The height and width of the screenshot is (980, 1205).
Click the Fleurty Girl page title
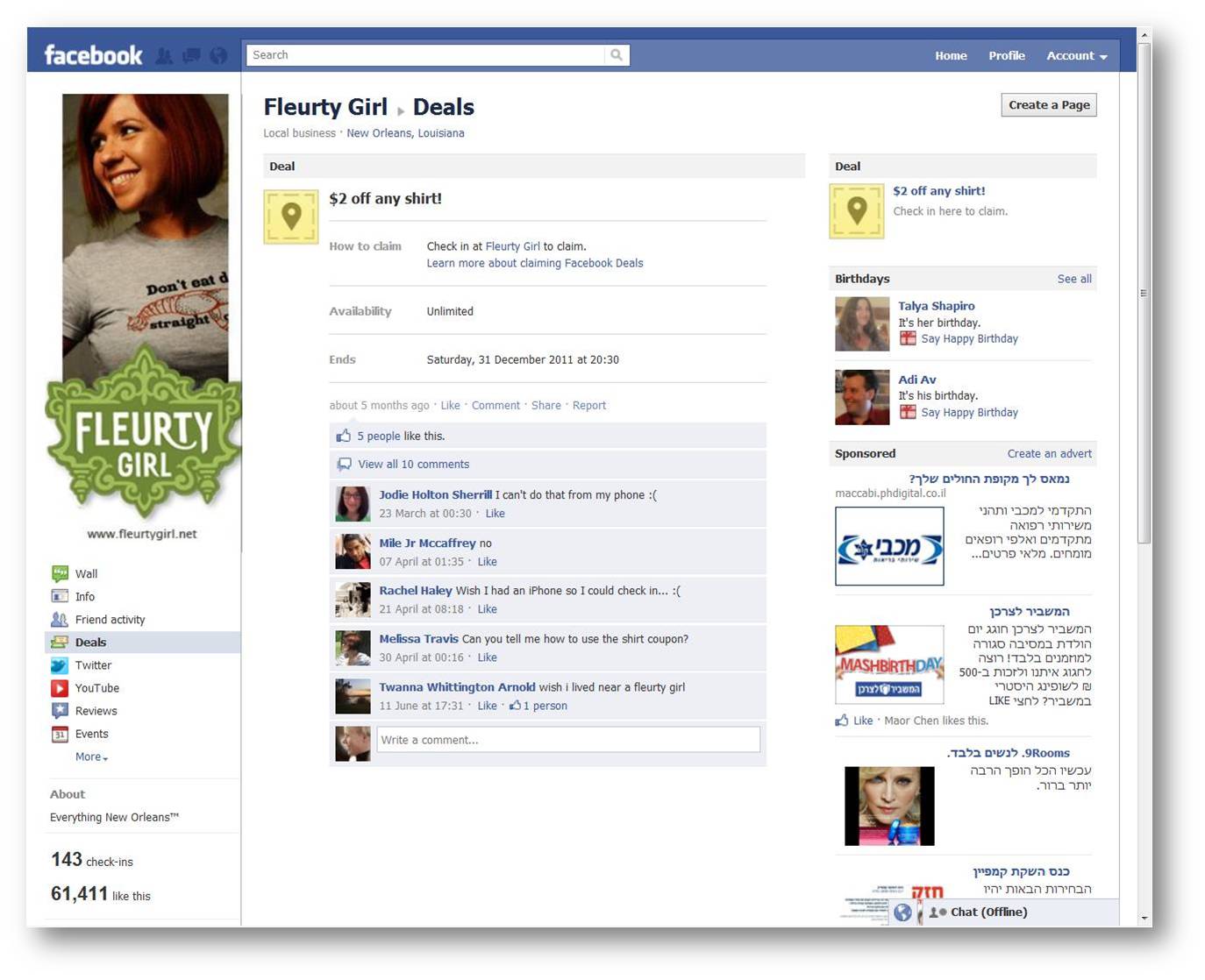pyautogui.click(x=325, y=107)
